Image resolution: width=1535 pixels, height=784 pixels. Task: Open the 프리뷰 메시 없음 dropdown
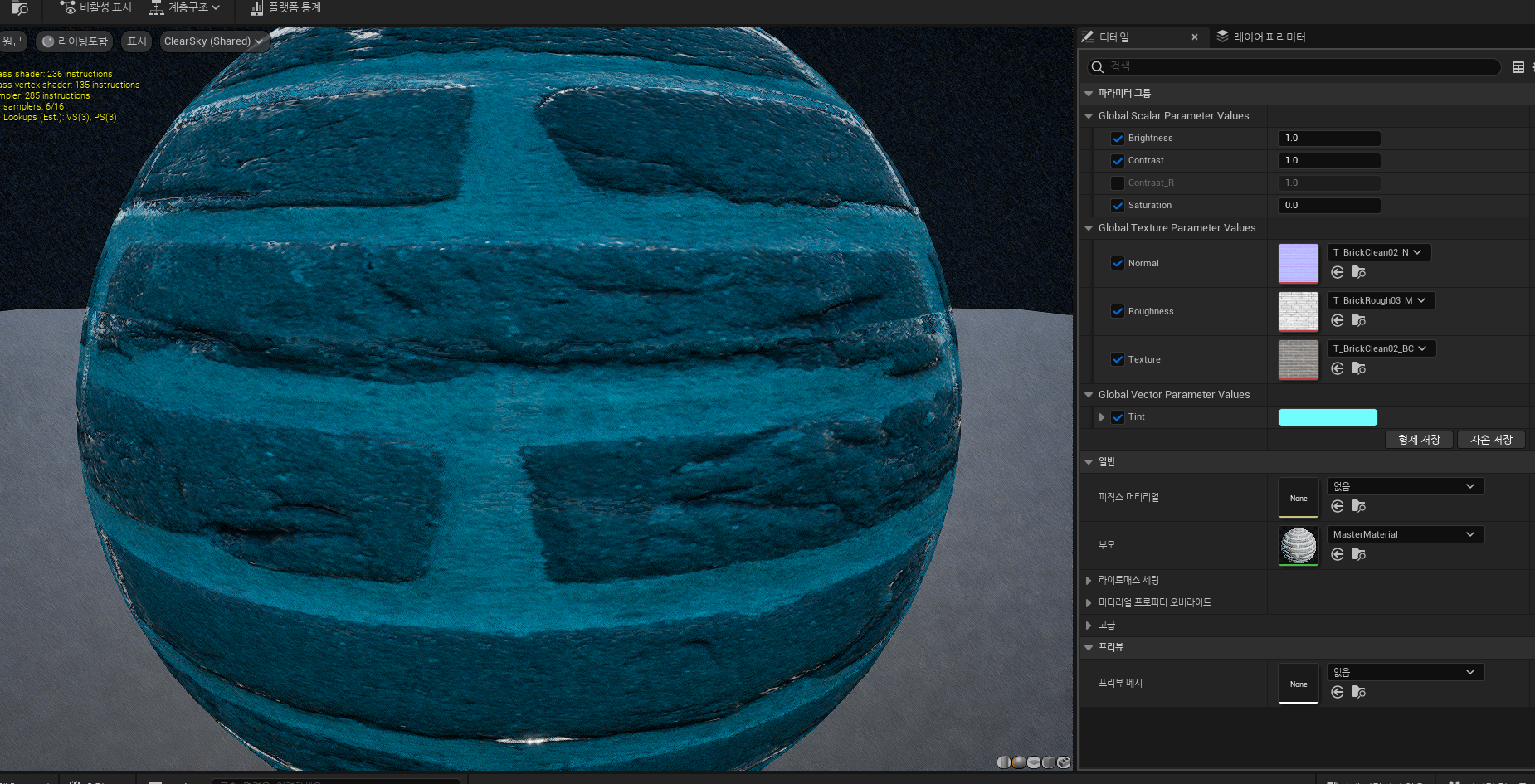coord(1406,672)
